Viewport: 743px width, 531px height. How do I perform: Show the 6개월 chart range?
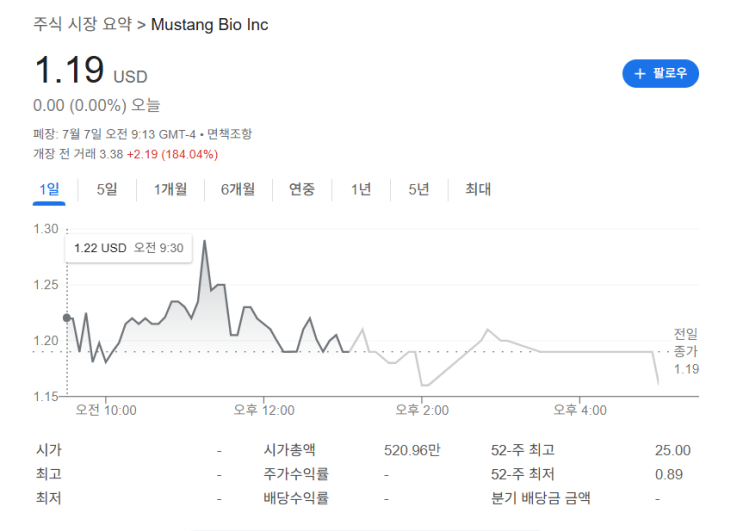point(238,189)
